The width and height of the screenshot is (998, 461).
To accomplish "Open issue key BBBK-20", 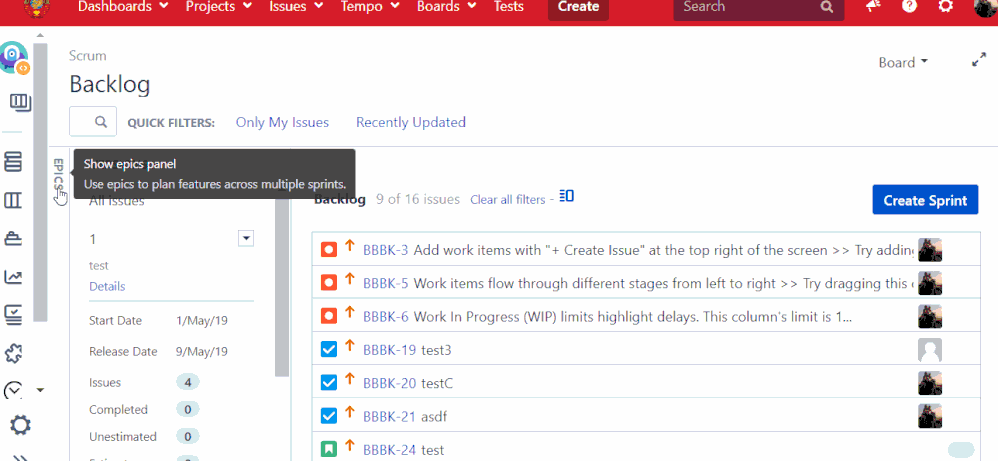I will coord(390,383).
